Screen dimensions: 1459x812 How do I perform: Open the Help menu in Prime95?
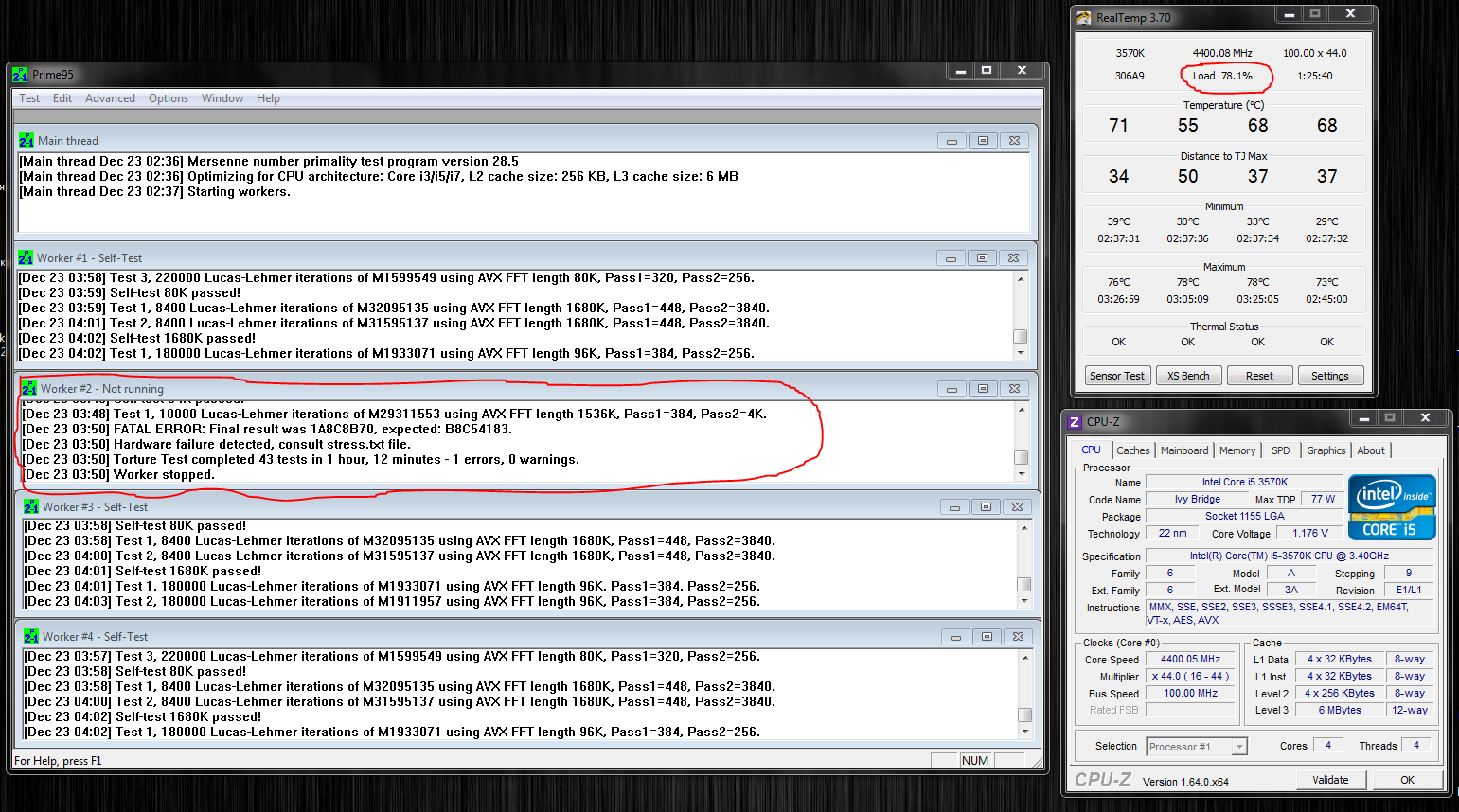click(x=268, y=98)
